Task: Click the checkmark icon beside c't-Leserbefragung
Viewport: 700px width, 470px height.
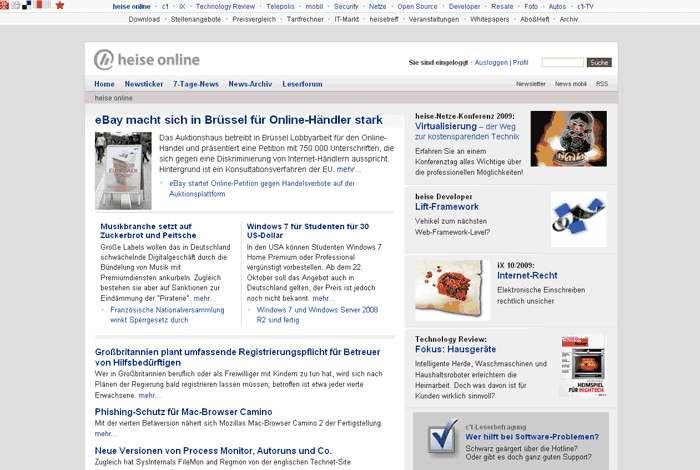Action: point(442,438)
